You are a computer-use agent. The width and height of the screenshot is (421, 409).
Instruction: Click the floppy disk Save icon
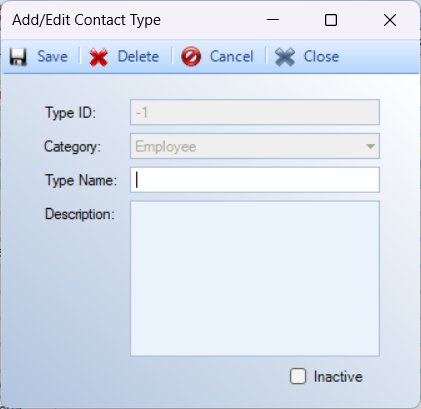pos(18,57)
